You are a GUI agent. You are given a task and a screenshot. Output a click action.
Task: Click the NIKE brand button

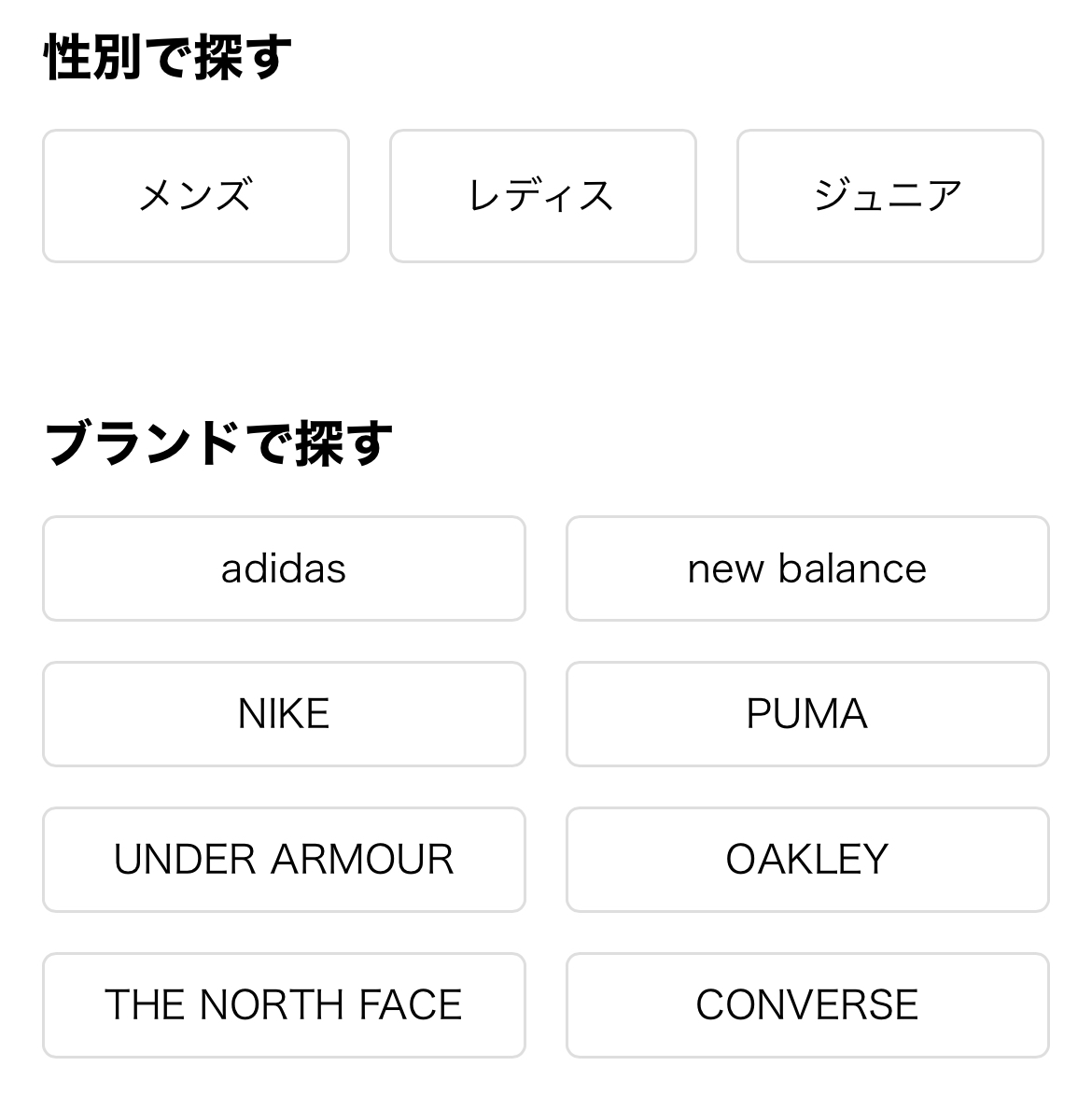[x=284, y=714]
